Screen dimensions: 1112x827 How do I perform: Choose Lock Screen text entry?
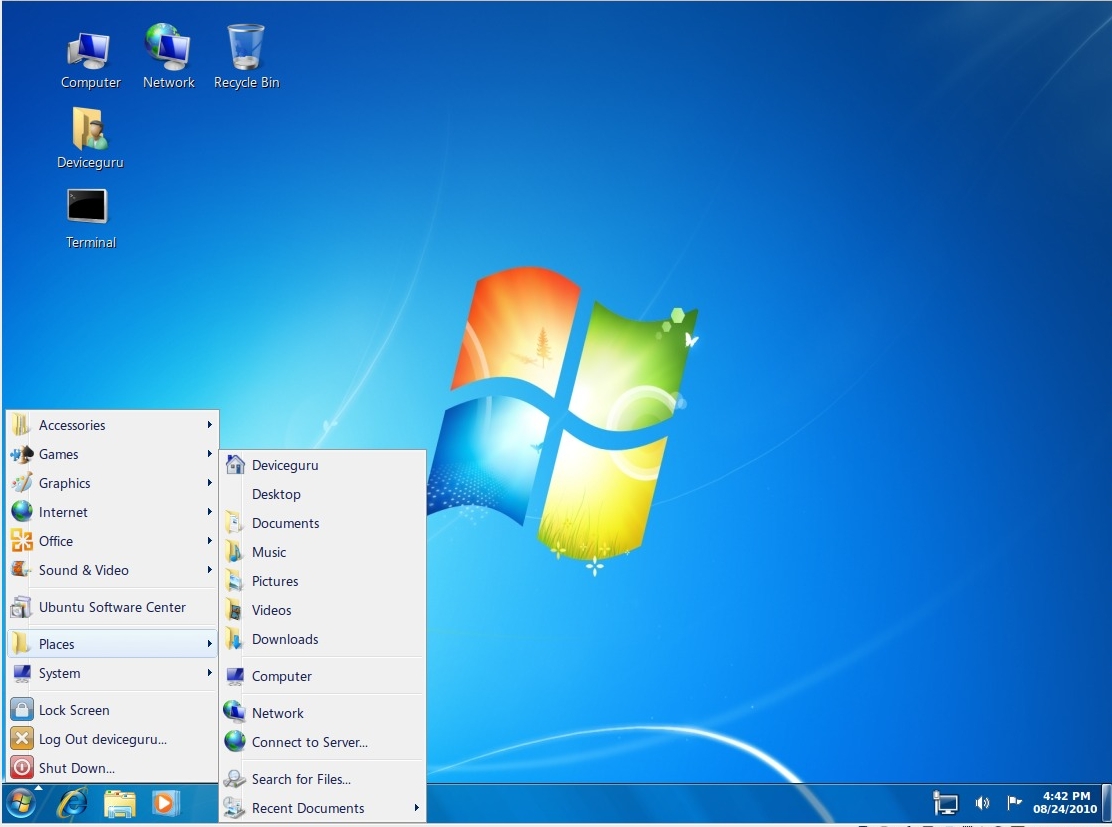[74, 710]
